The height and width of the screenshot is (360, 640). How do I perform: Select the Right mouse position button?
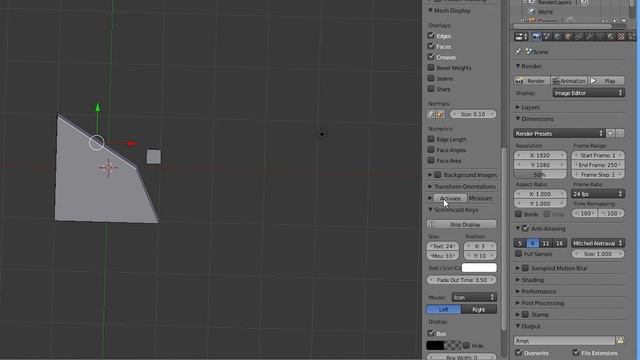479,309
